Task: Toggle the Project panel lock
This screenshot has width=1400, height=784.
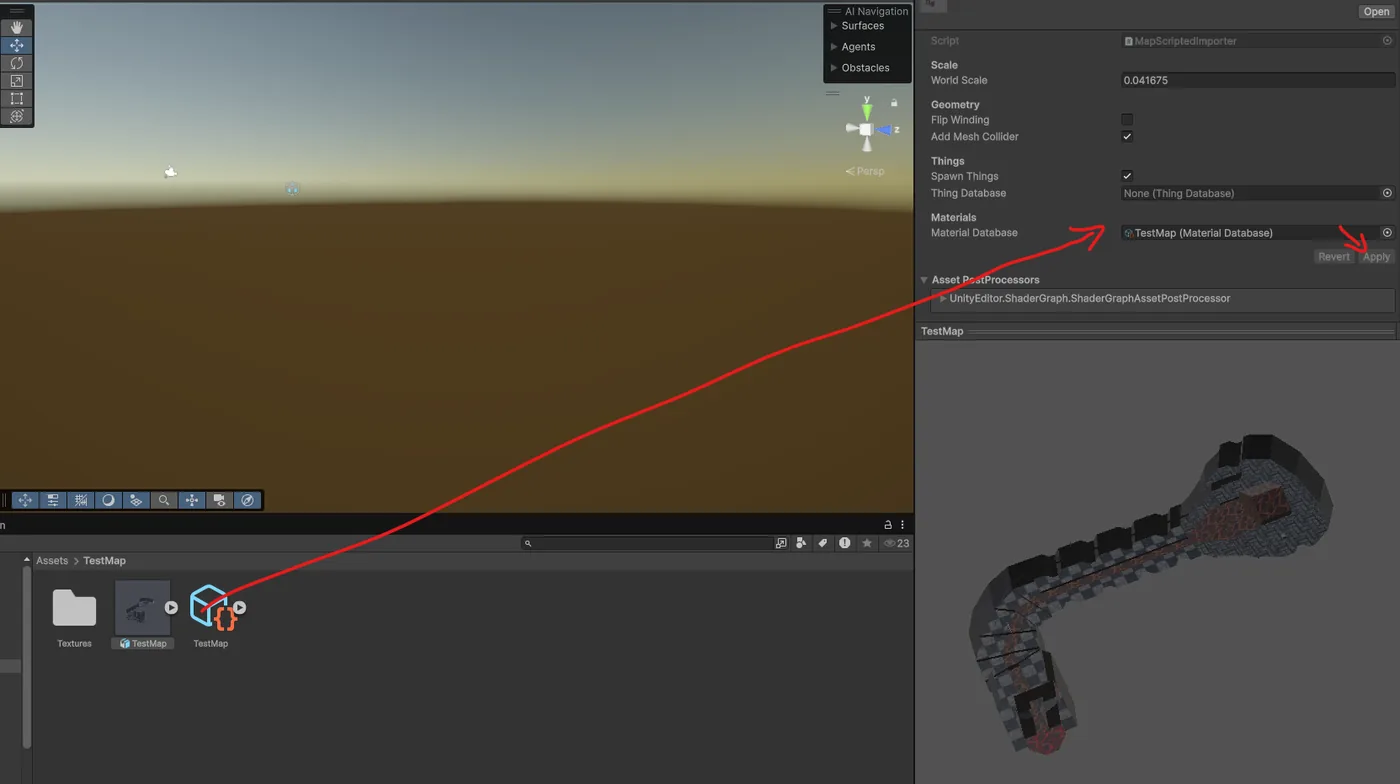Action: [x=887, y=524]
